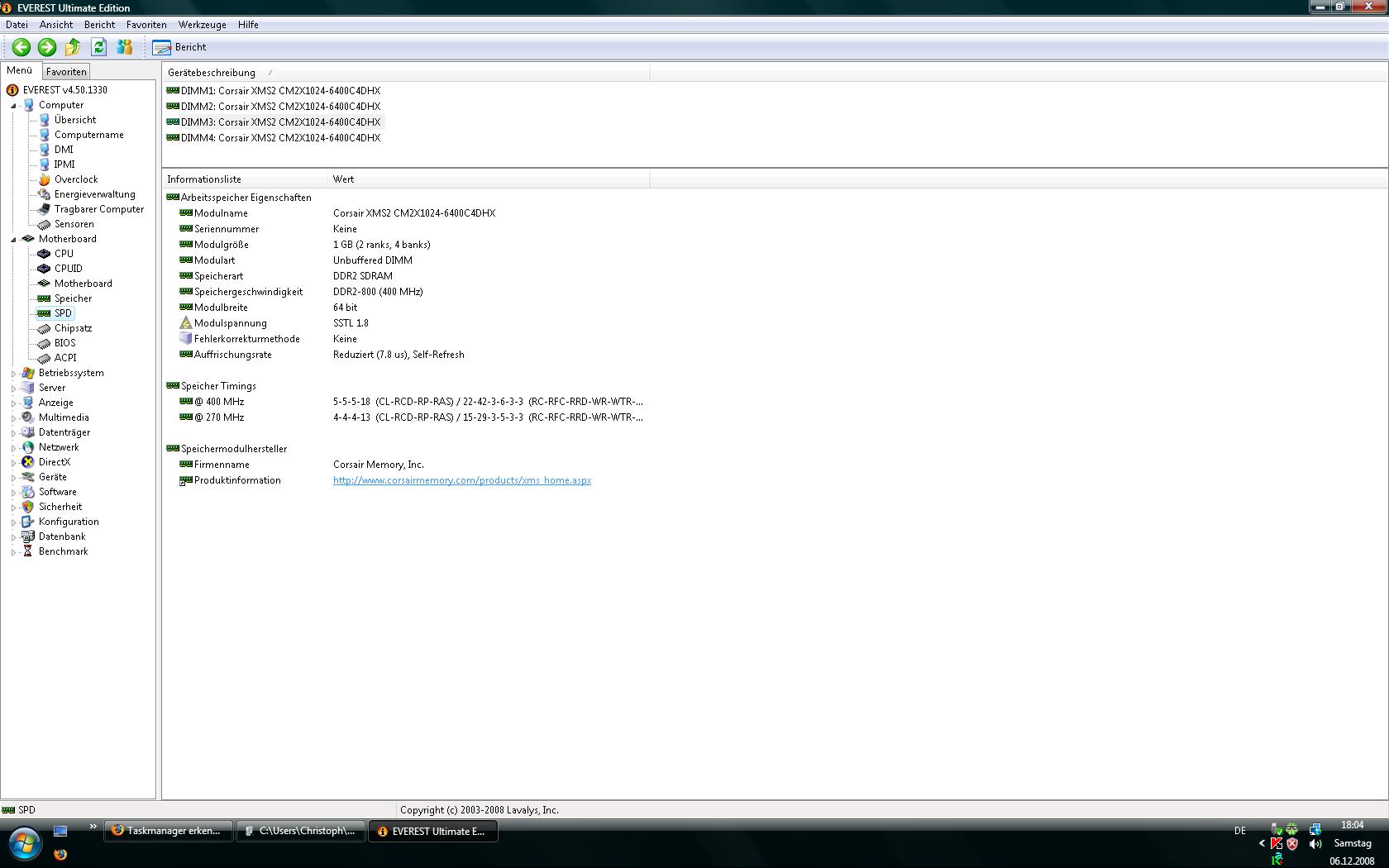Click the volume speaker tray icon
Viewport: 1389px width, 868px height.
(1315, 844)
